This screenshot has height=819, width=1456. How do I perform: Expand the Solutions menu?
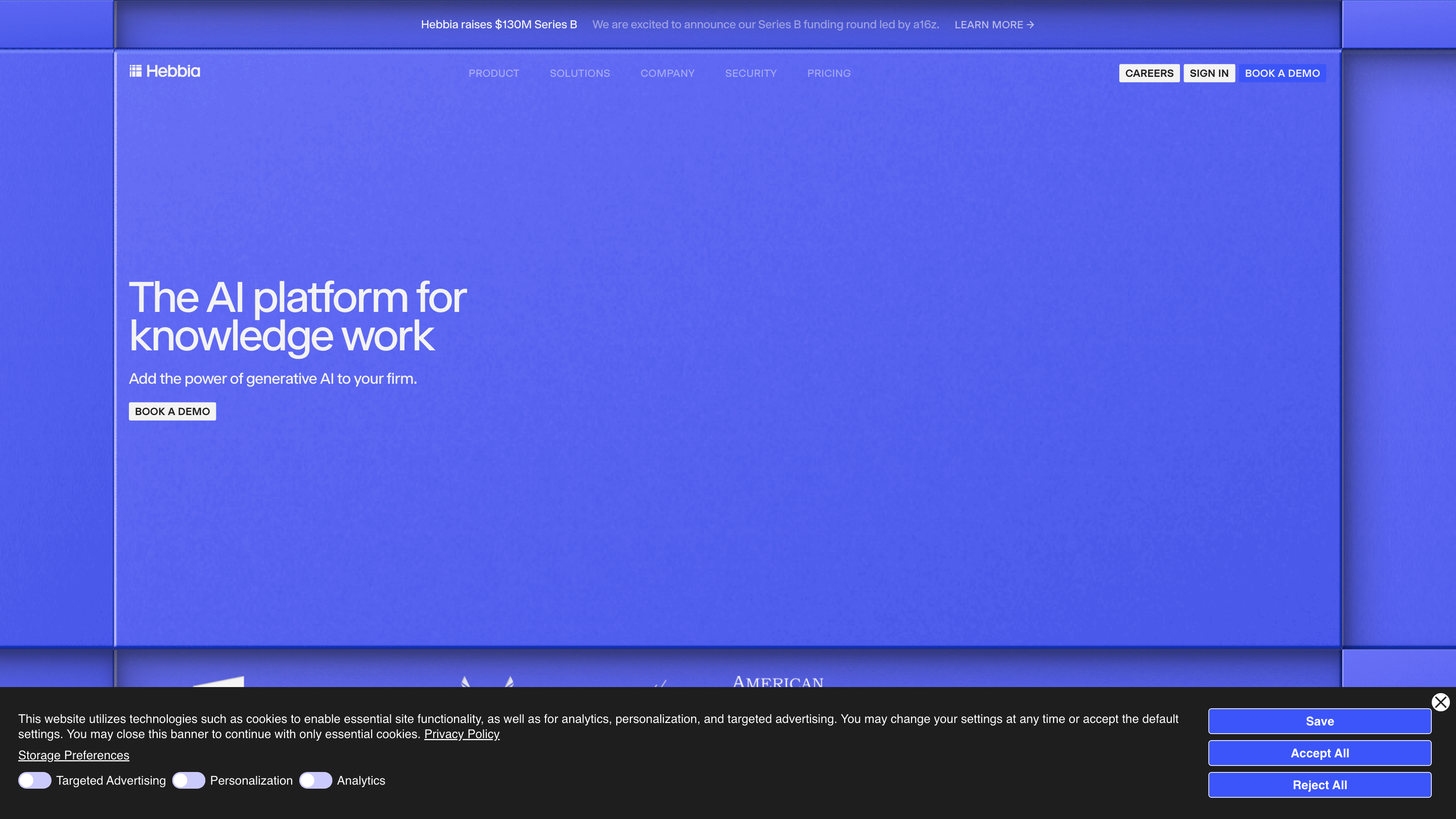tap(579, 73)
